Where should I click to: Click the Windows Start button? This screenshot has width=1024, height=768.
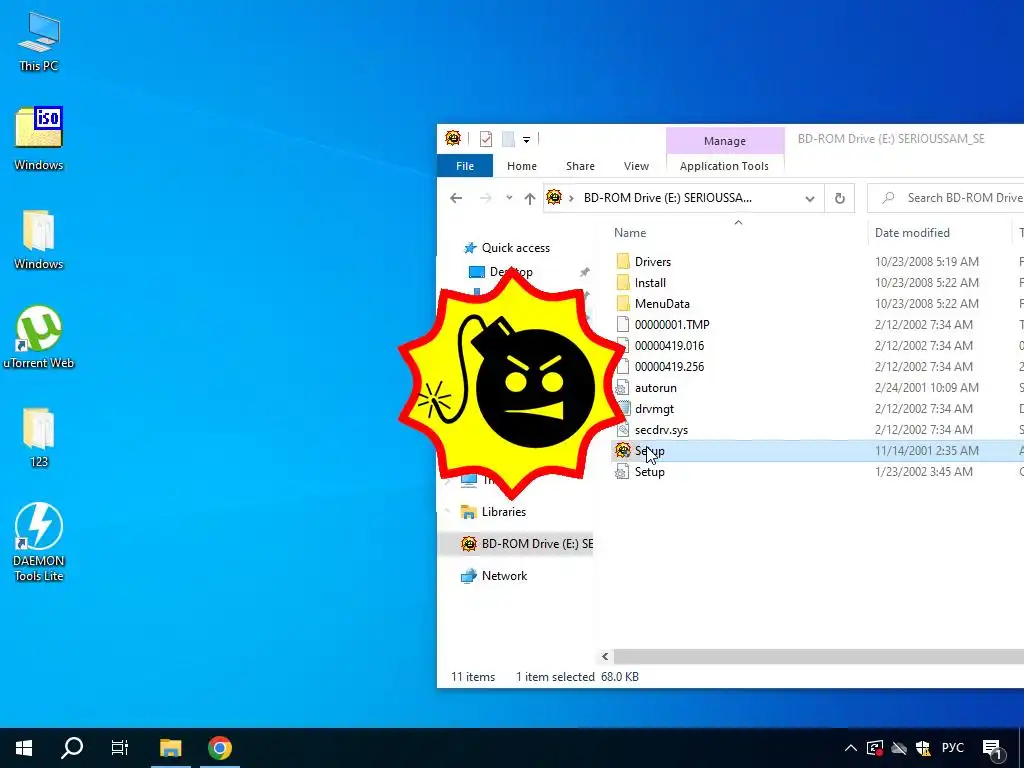(x=24, y=748)
